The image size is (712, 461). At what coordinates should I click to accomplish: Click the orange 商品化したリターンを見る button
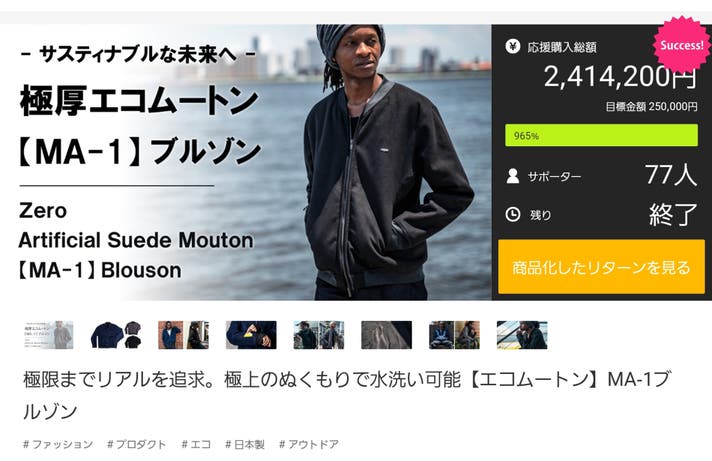[x=601, y=267]
